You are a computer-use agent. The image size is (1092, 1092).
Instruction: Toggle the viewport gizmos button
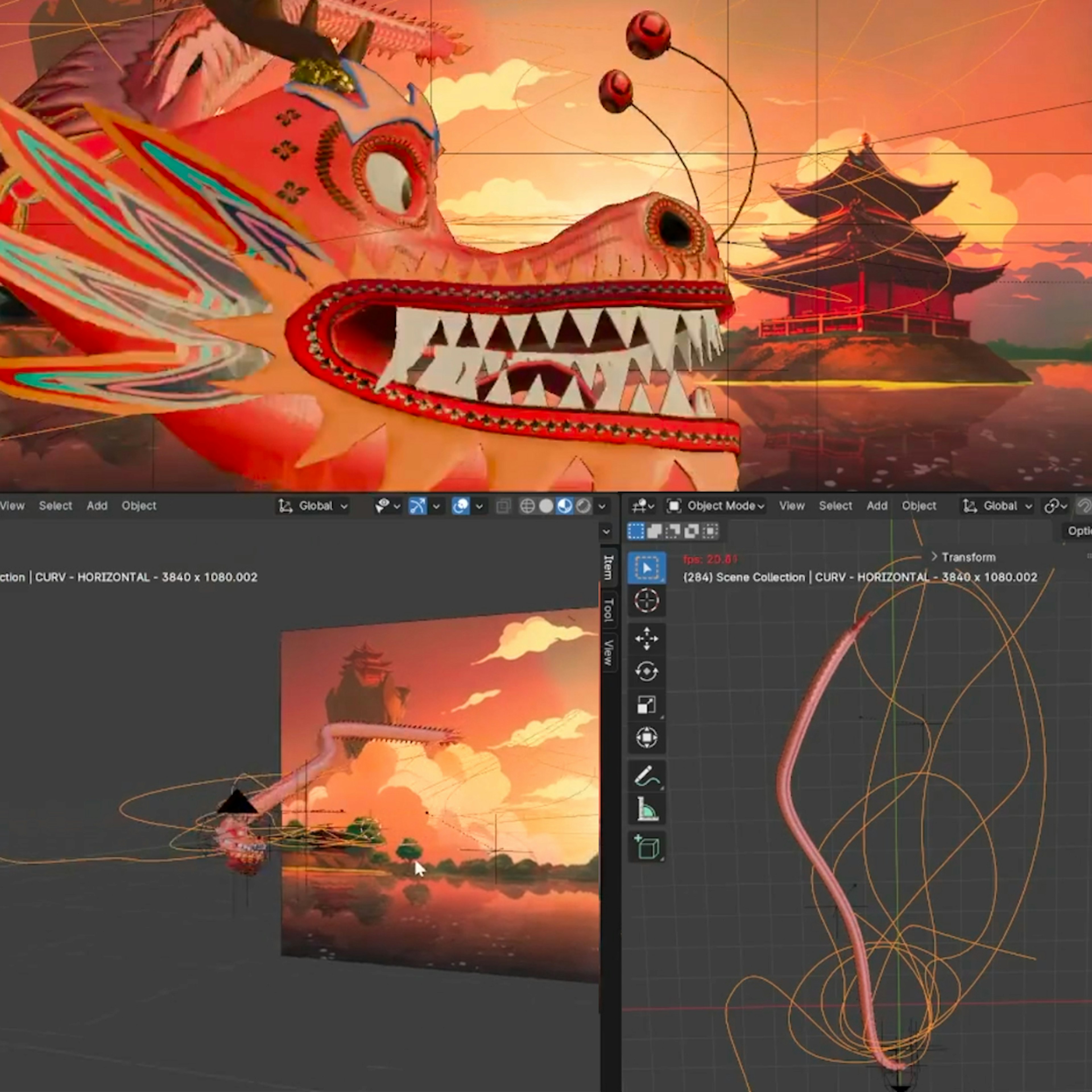click(417, 506)
